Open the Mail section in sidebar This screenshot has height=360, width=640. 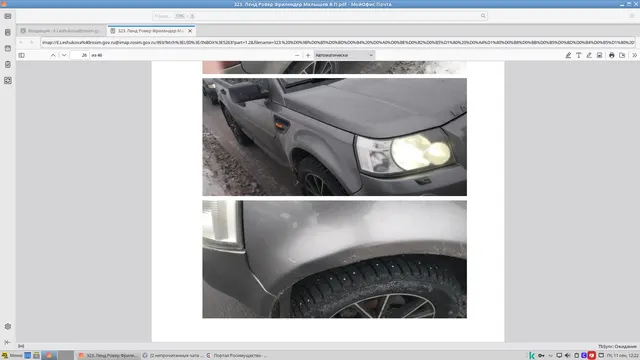[x=8, y=16]
